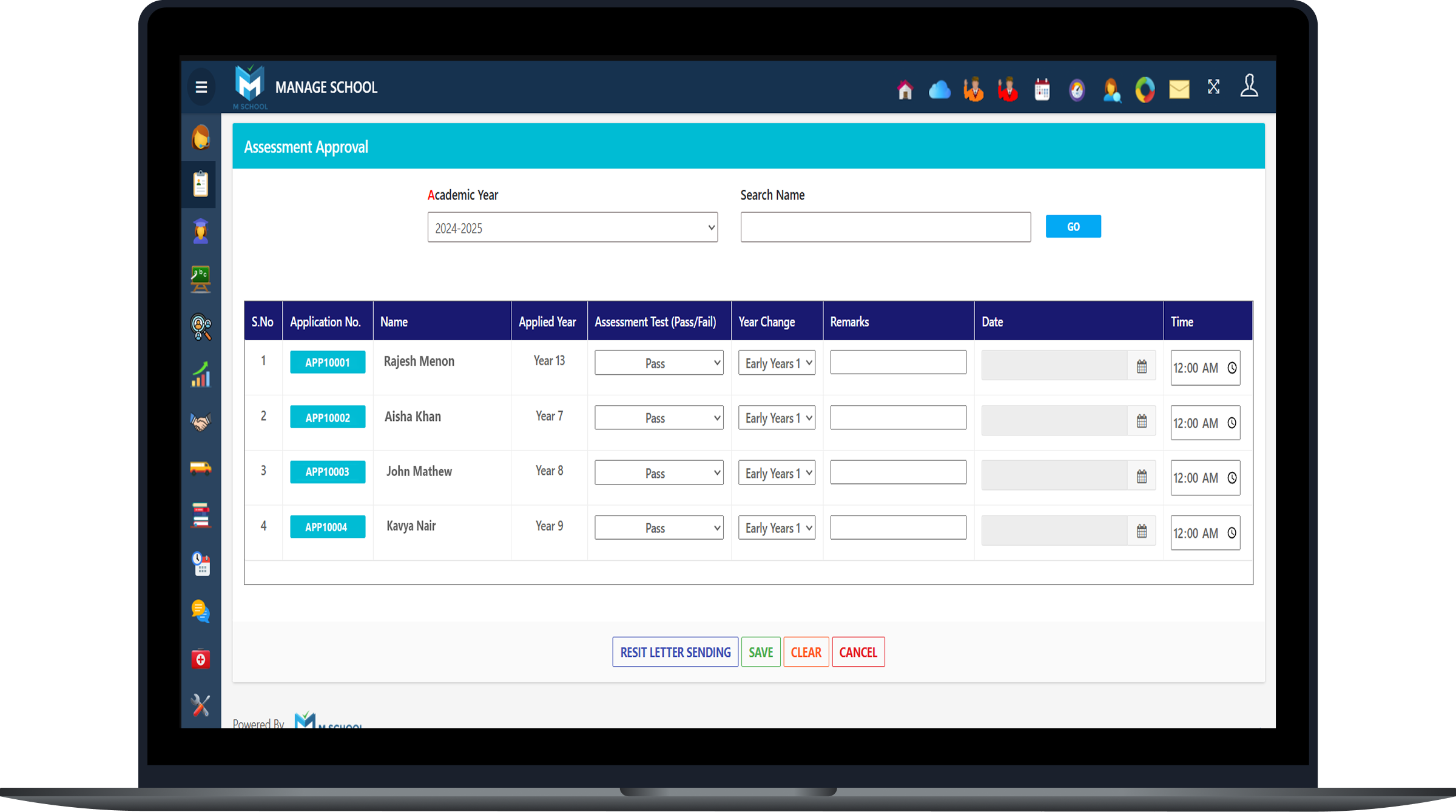
Task: Open the bar chart growth sidebar icon
Action: pos(201,374)
